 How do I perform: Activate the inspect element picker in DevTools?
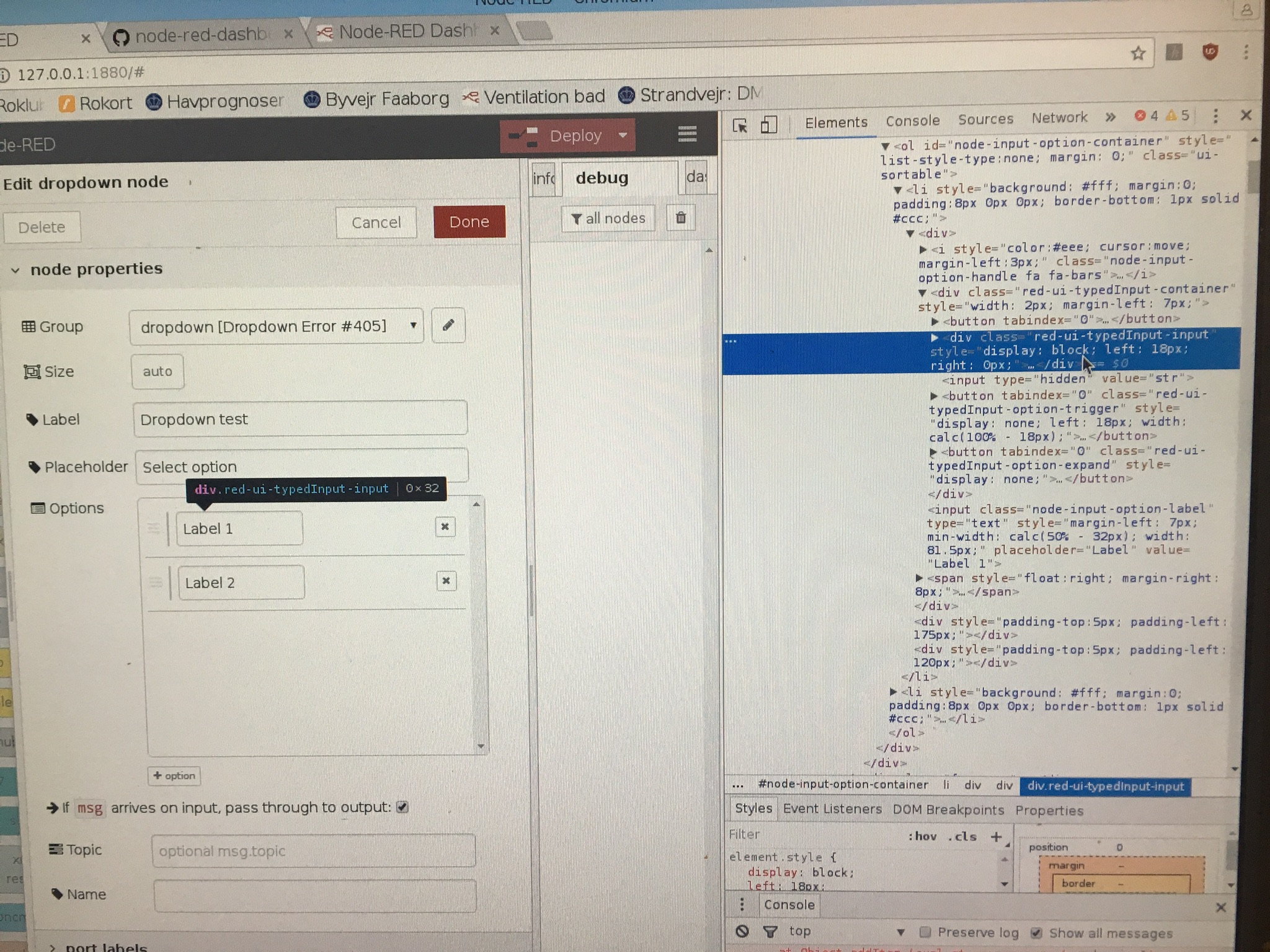pos(739,126)
